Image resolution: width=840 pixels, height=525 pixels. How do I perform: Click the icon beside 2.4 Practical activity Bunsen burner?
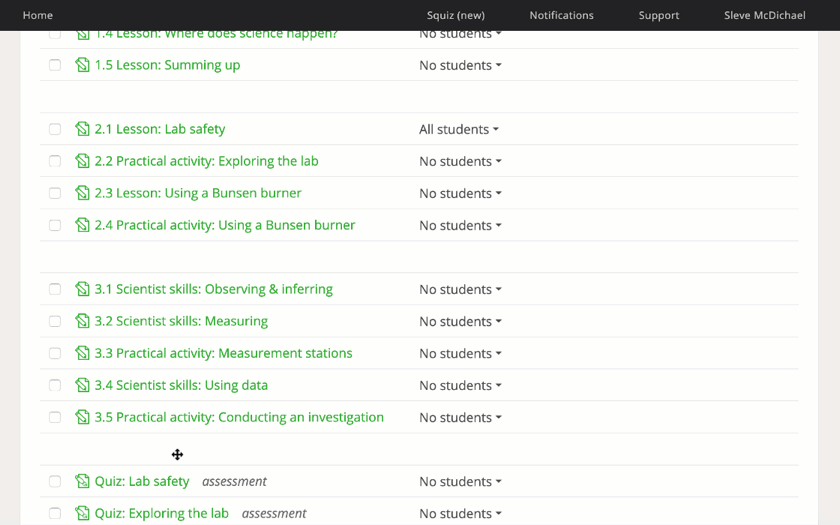point(82,225)
